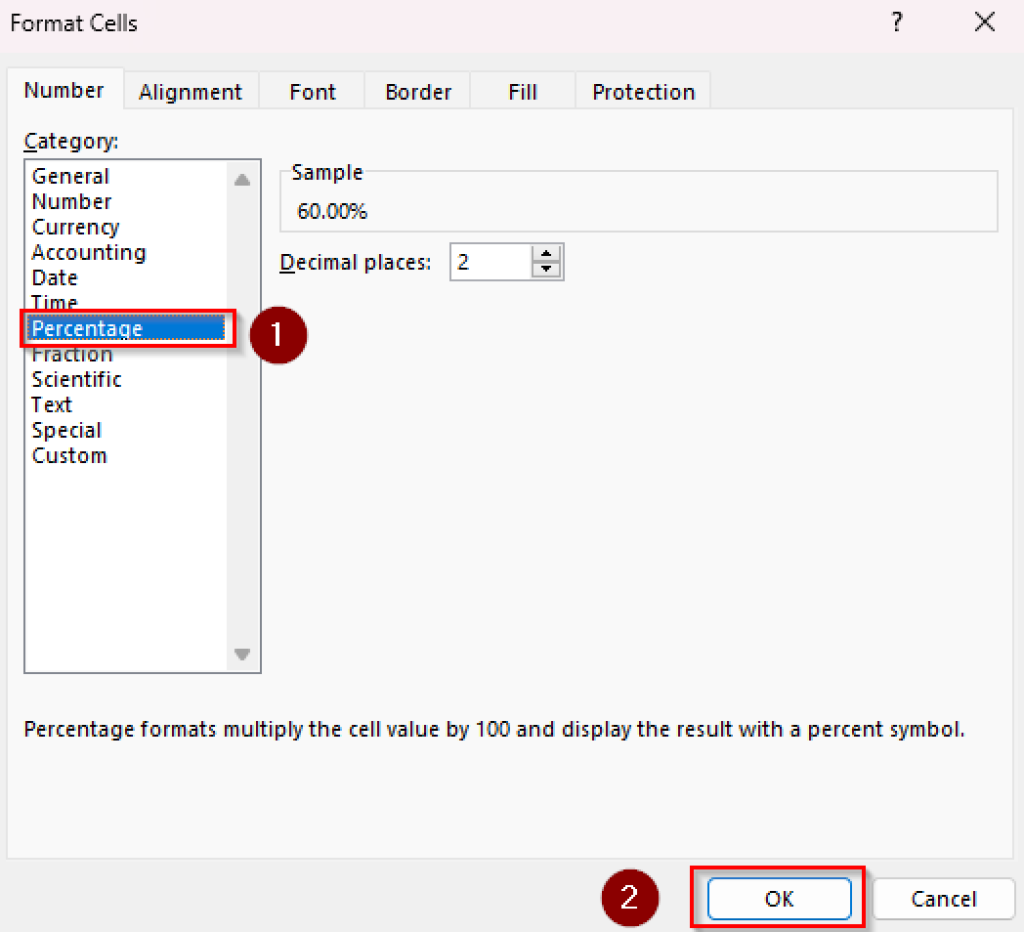Switch to the Alignment tab
Viewport: 1024px width, 932px height.
[191, 91]
